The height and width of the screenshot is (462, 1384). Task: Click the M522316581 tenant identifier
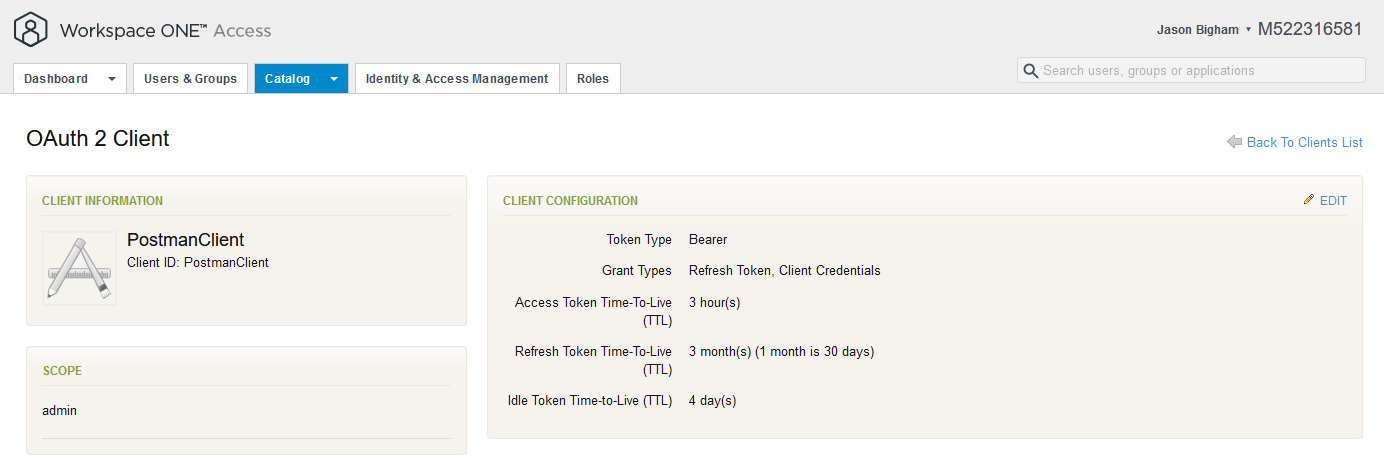1309,29
